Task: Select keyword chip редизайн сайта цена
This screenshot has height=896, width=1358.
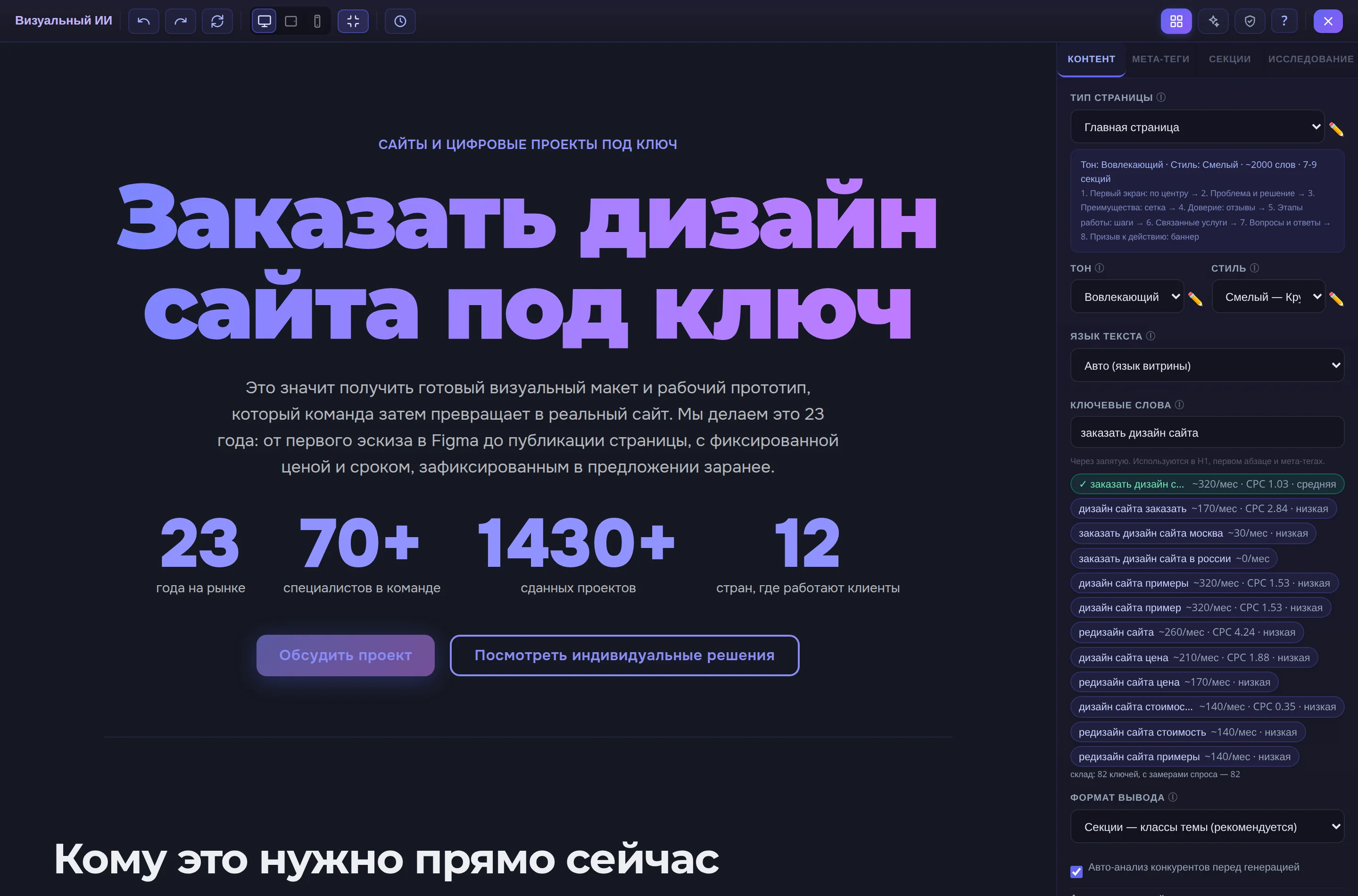Action: [1174, 682]
